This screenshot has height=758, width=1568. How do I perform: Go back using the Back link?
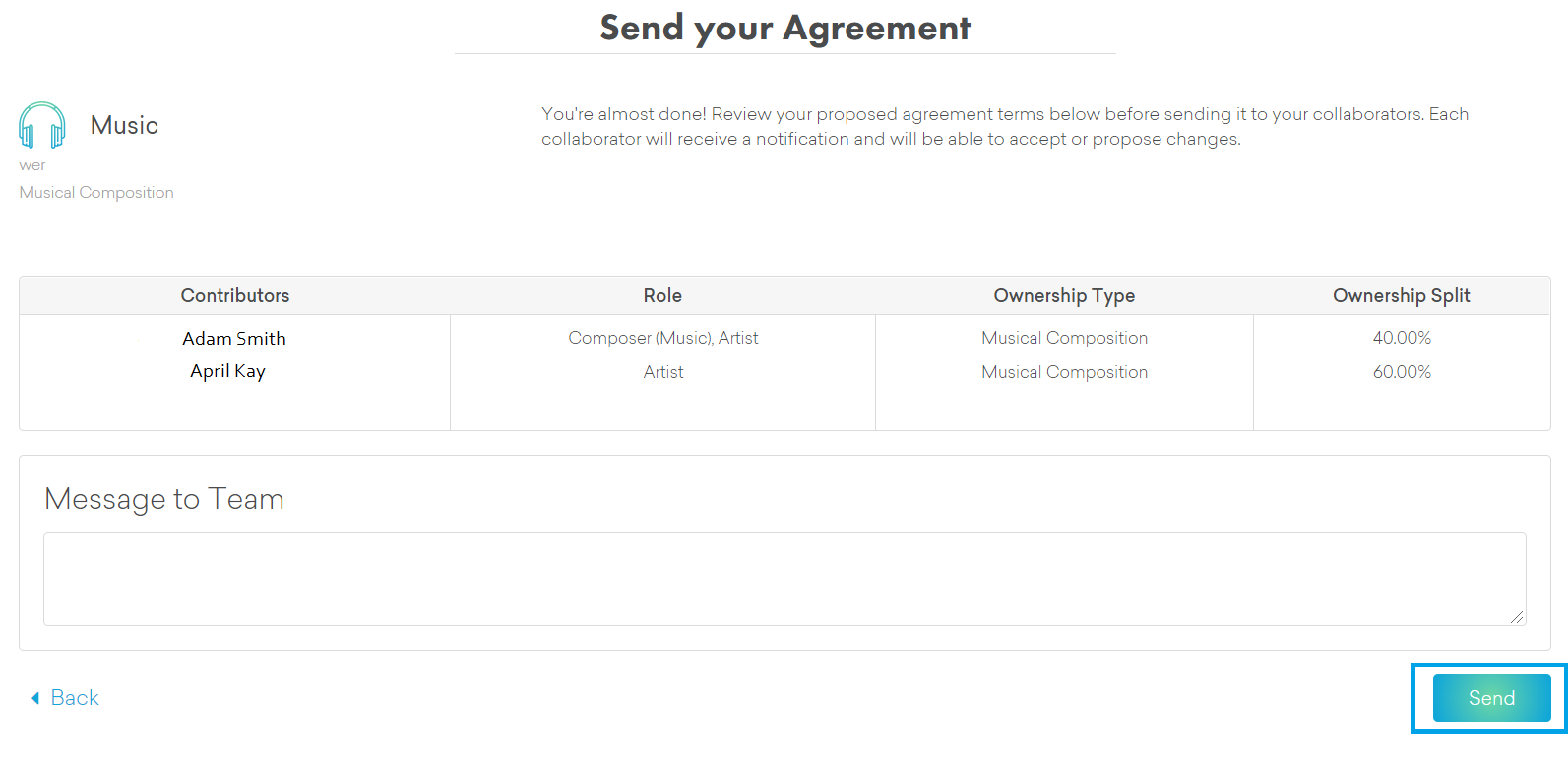point(75,698)
